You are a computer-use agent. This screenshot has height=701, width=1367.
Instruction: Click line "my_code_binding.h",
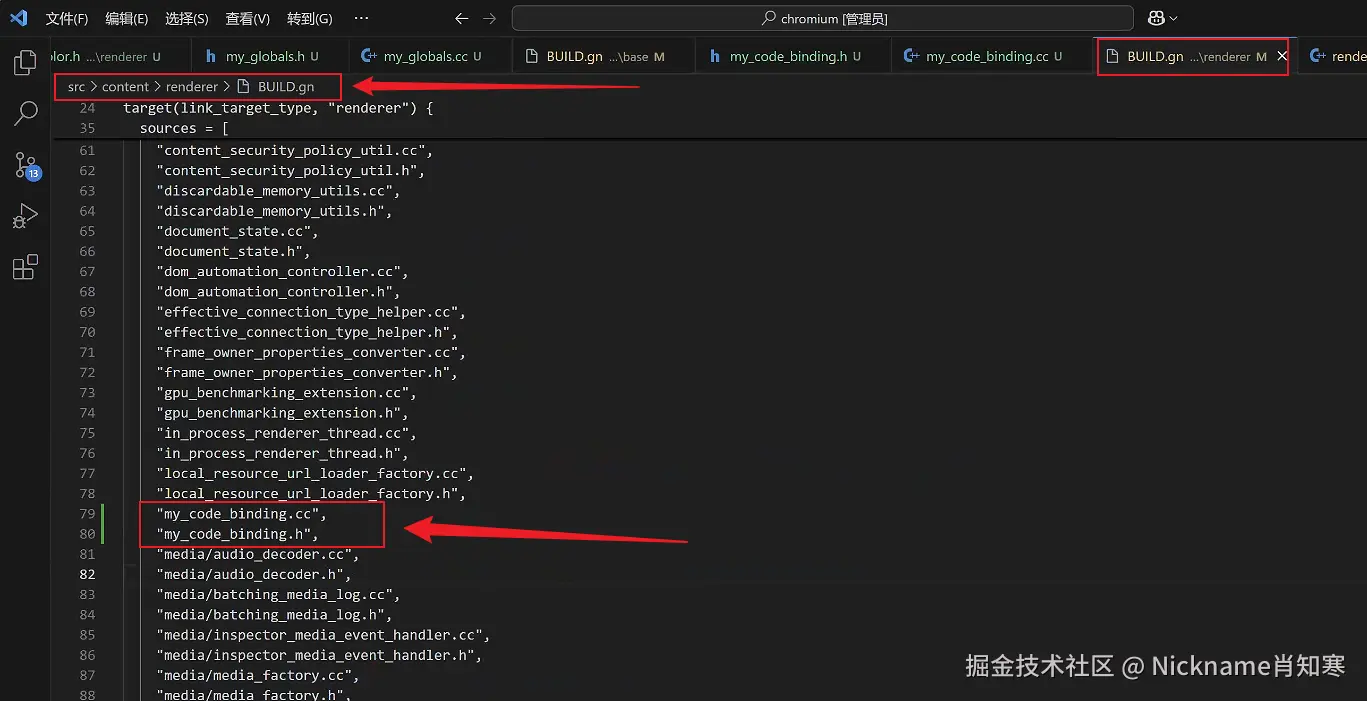(237, 534)
